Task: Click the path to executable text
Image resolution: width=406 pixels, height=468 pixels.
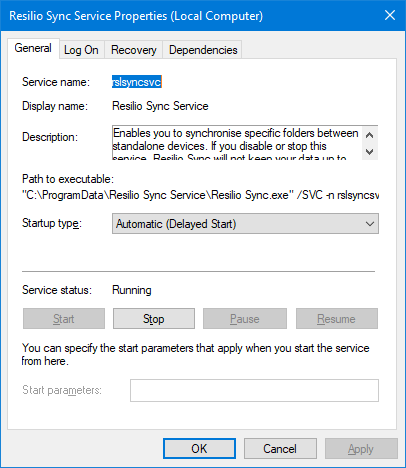Action: (200, 195)
